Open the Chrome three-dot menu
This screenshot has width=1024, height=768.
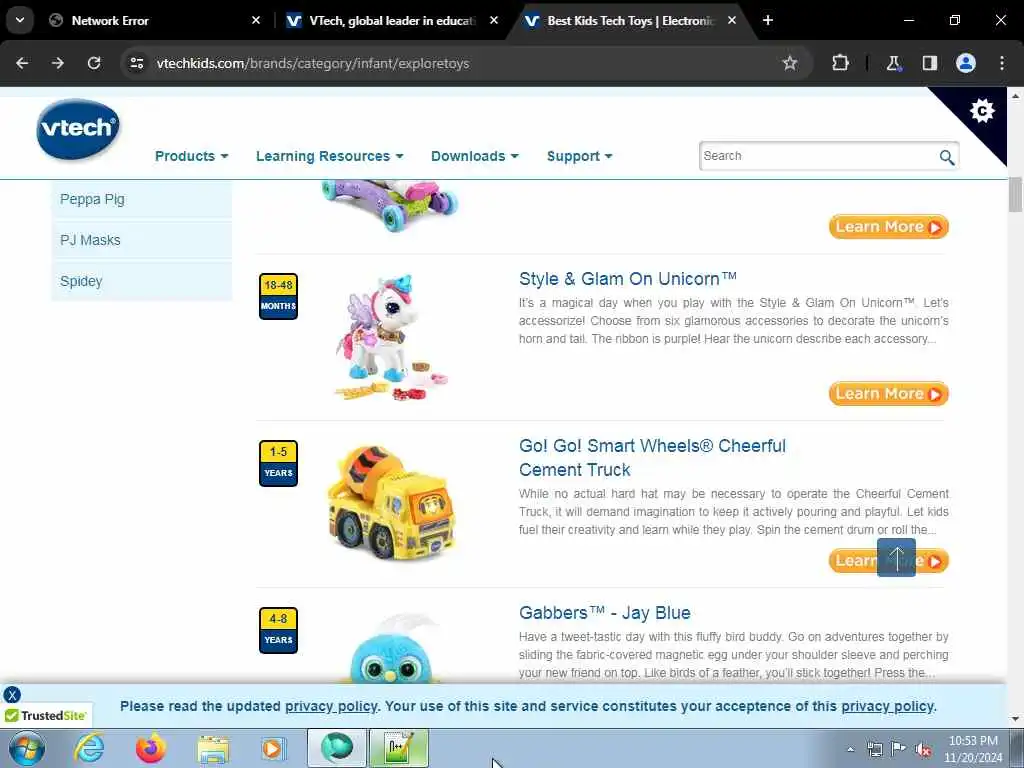(x=1002, y=63)
